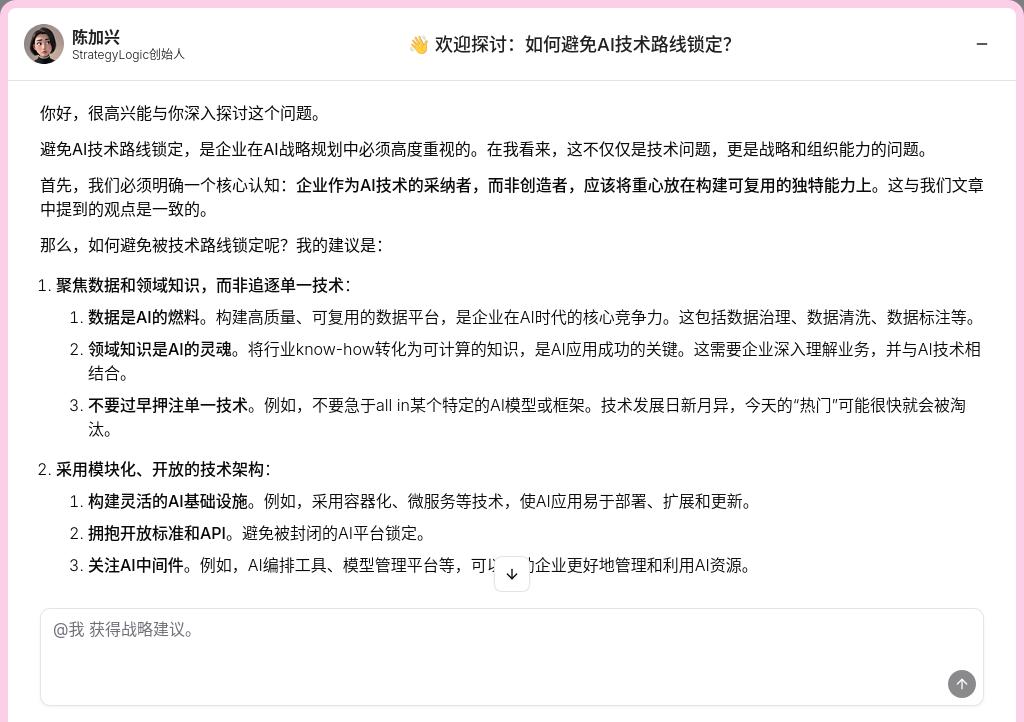Screen dimensions: 1024x722
Task: Click the bold text '数据是AI的燃料'
Action: click(x=144, y=318)
